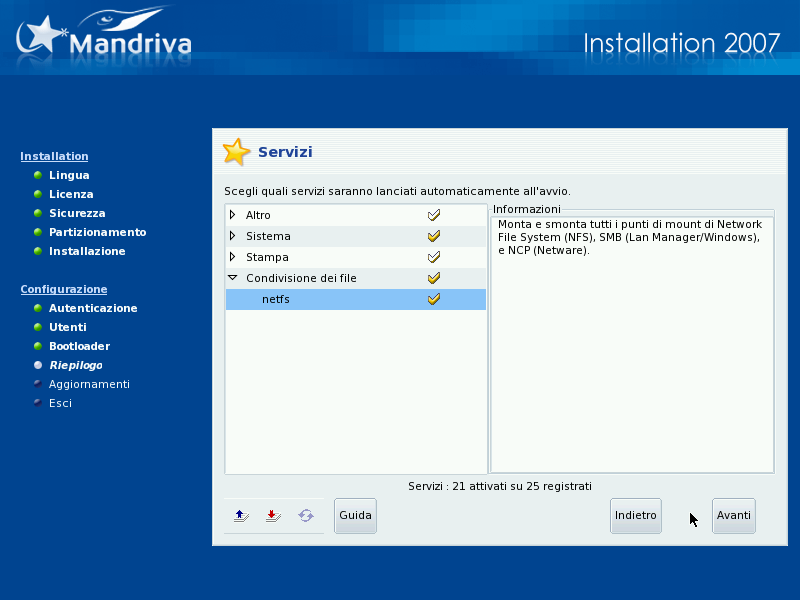
Task: Click the green bullet next to Bootloader
Action: point(37,346)
